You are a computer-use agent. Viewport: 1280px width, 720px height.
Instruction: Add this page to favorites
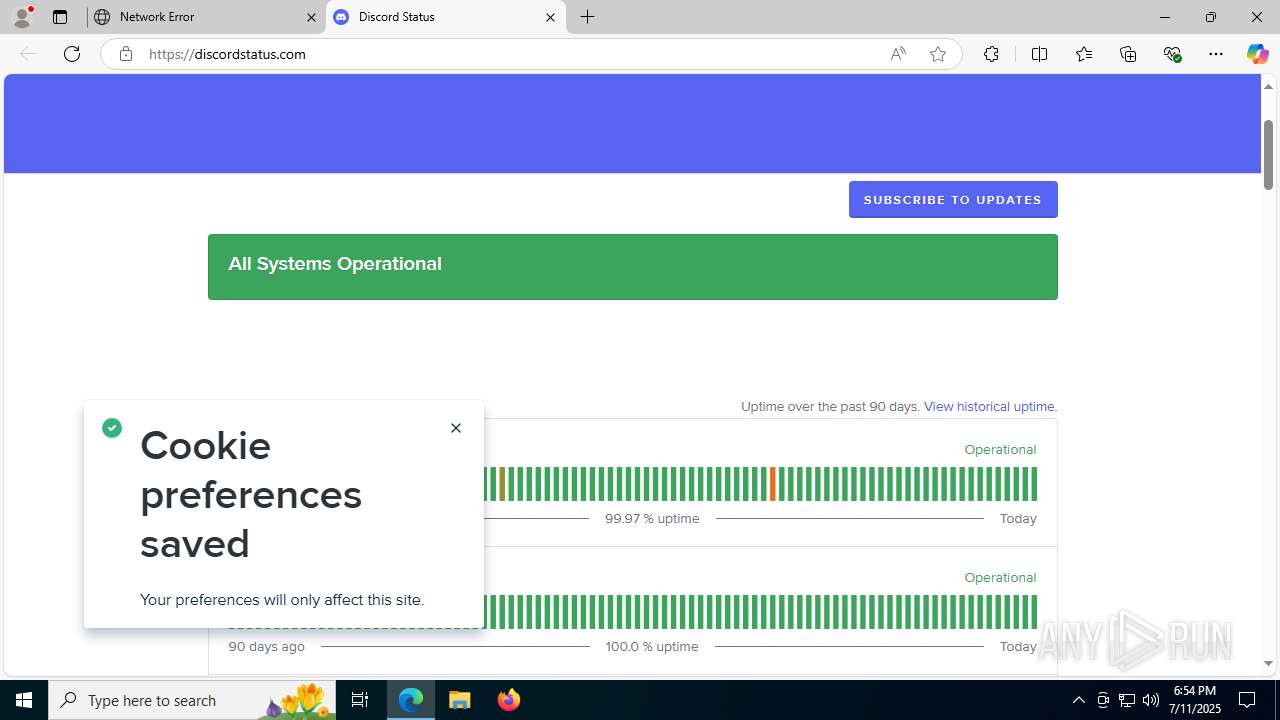coord(938,54)
